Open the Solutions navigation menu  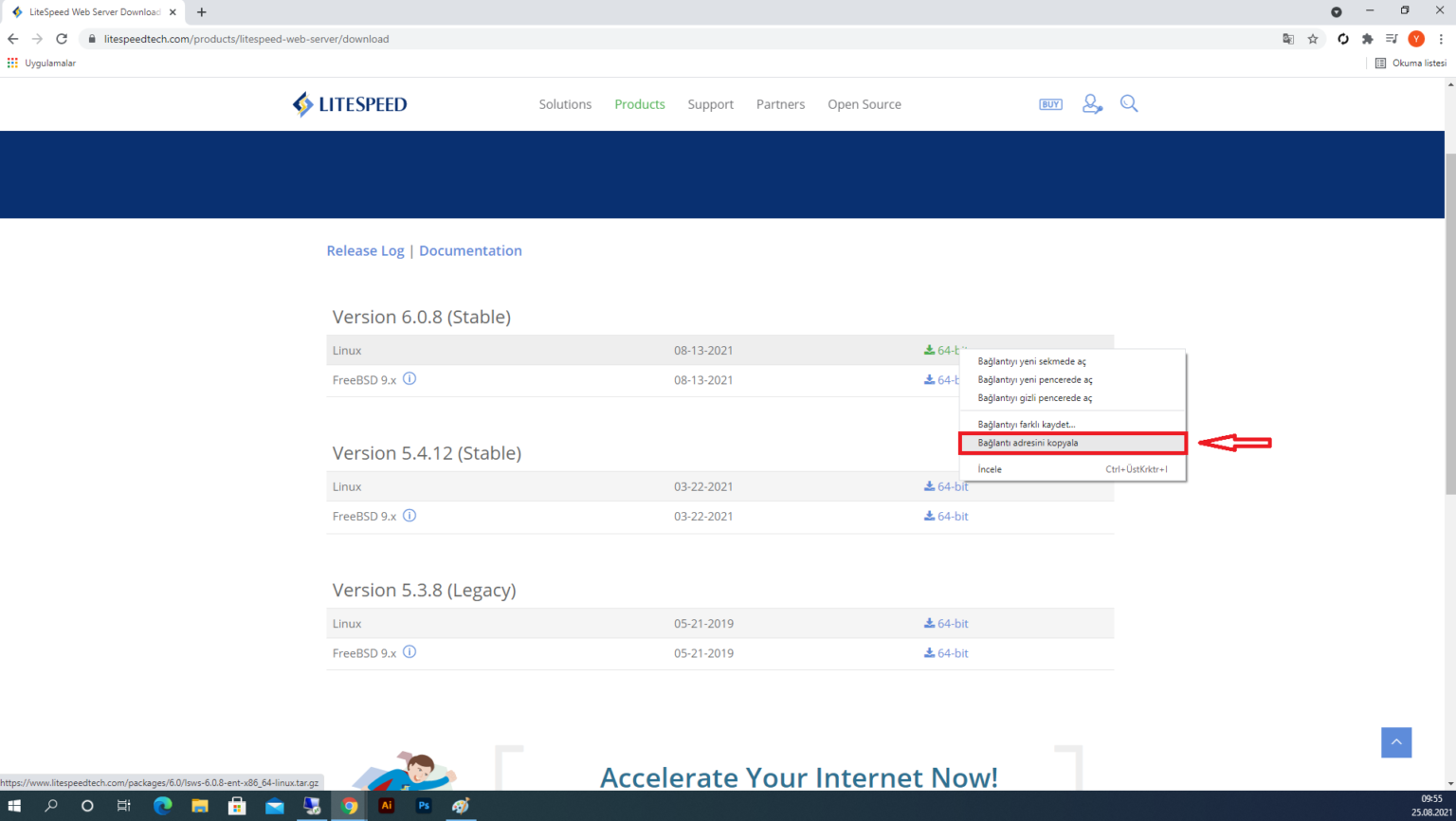tap(565, 104)
